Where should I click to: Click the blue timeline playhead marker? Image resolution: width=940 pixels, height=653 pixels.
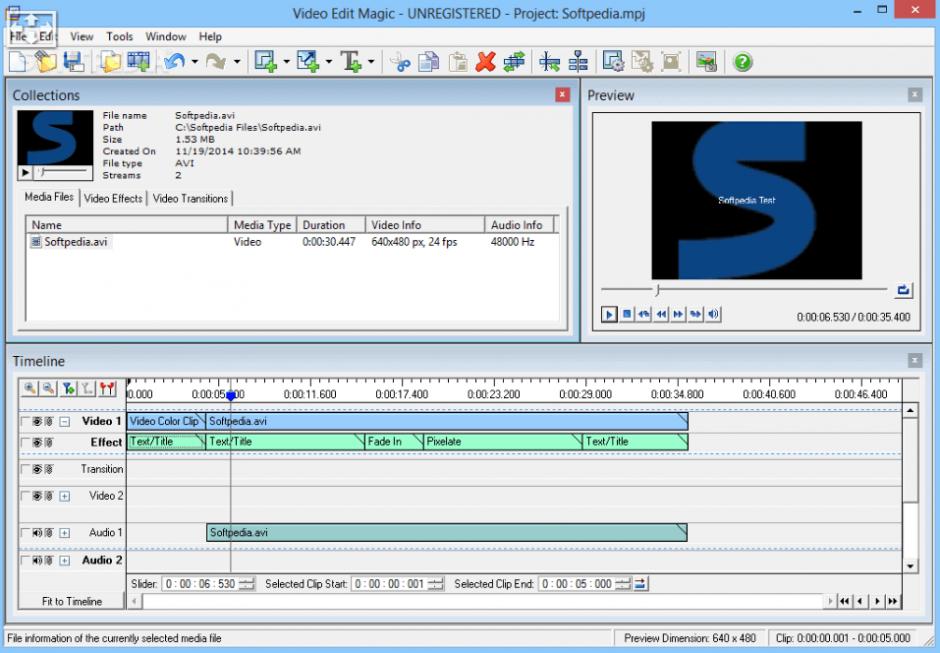click(231, 396)
